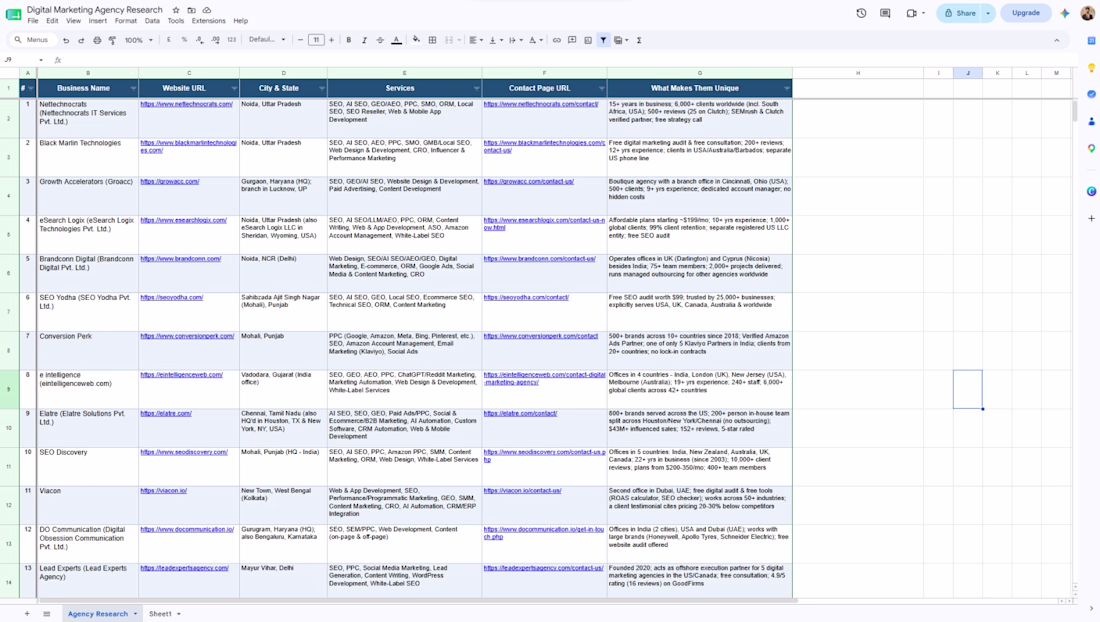Click the Redo icon in toolbar
Image resolution: width=1100 pixels, height=622 pixels.
[x=81, y=40]
